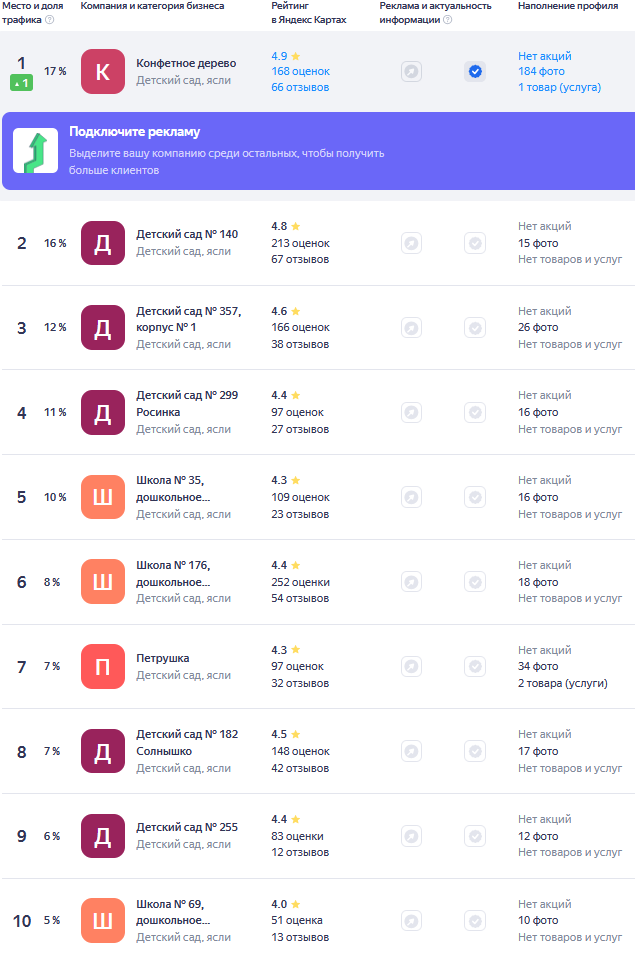
Task: Click the advertising status icon for Детский сад № 255
Action: click(411, 836)
